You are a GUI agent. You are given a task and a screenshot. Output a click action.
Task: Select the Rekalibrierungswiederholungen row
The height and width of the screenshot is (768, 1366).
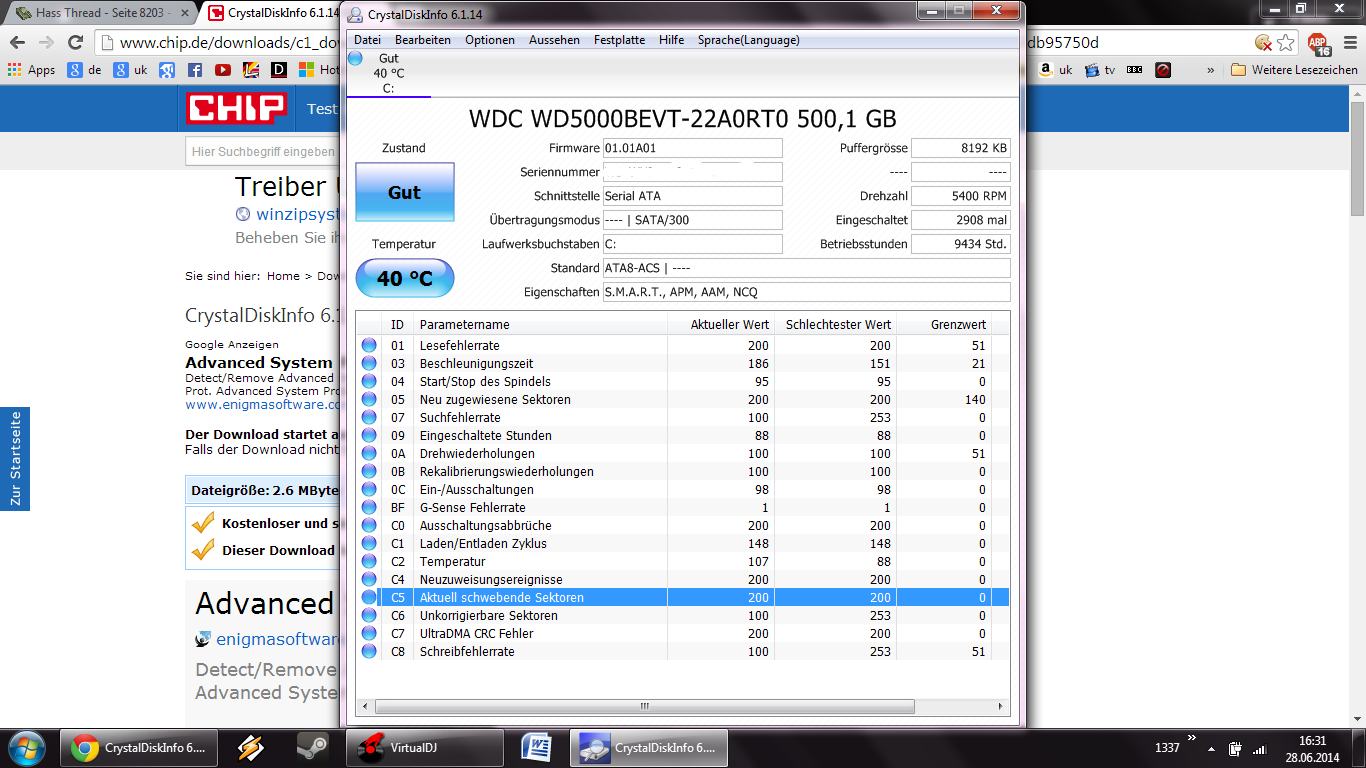tap(683, 471)
